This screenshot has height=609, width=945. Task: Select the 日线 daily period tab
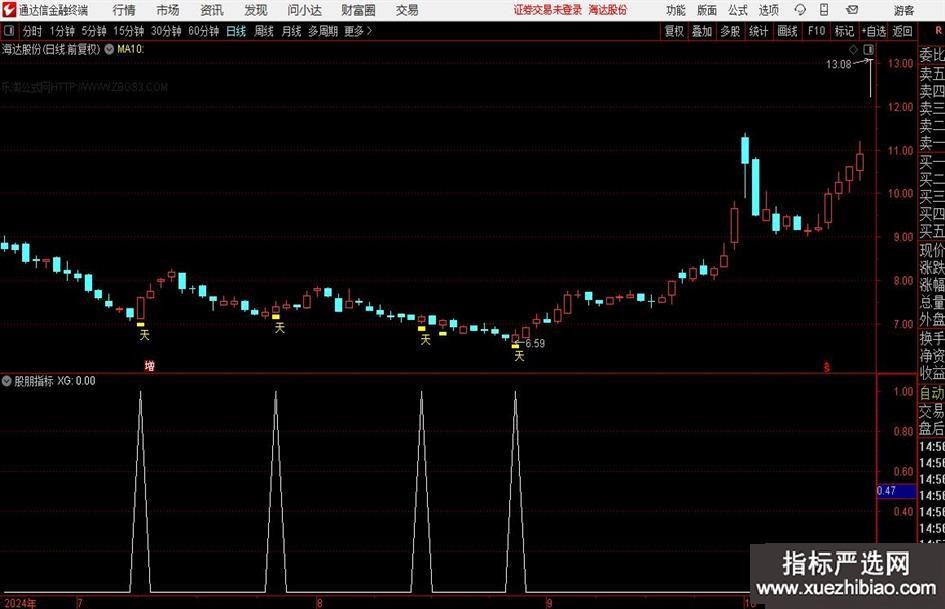(236, 31)
